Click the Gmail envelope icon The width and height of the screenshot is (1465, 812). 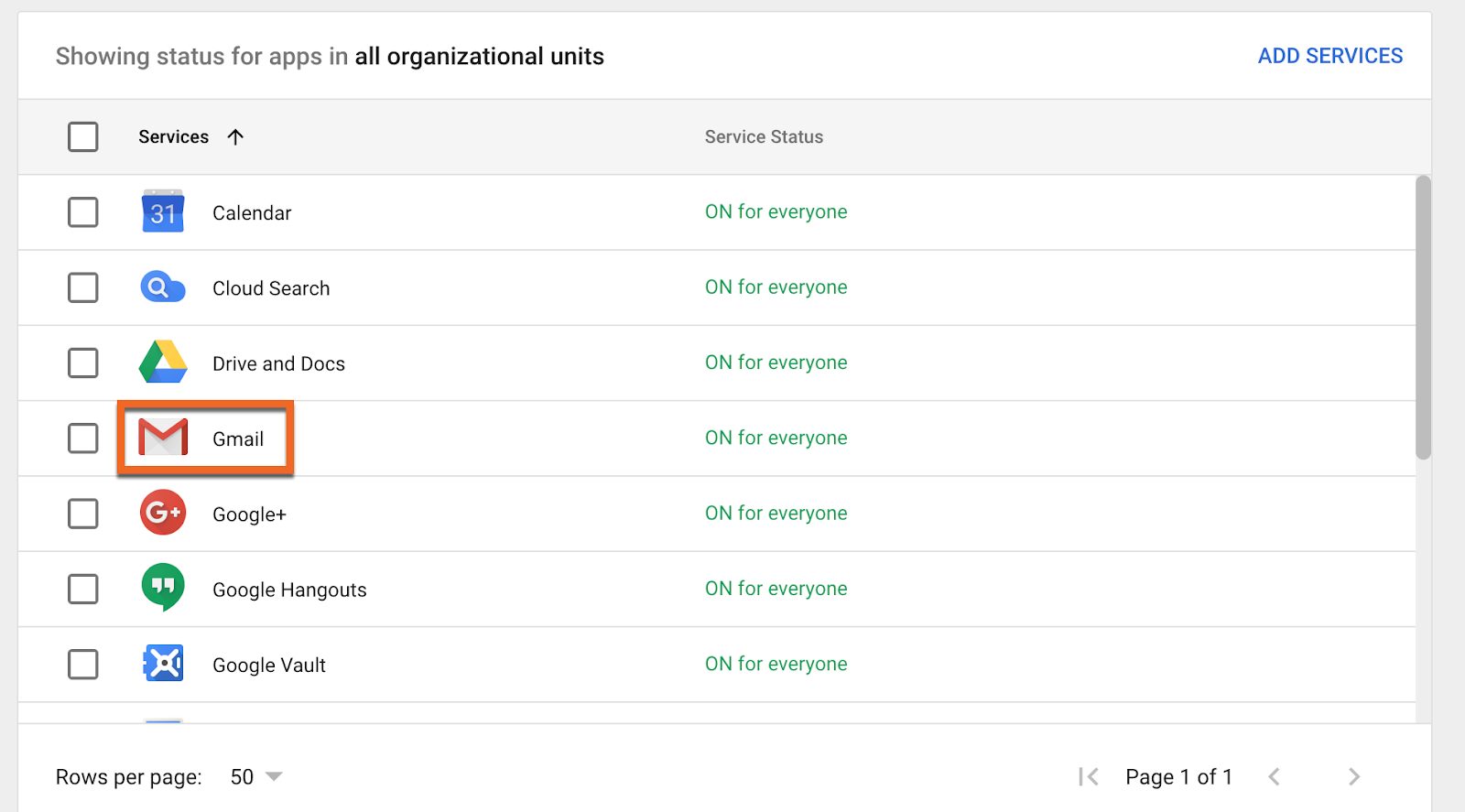(163, 438)
